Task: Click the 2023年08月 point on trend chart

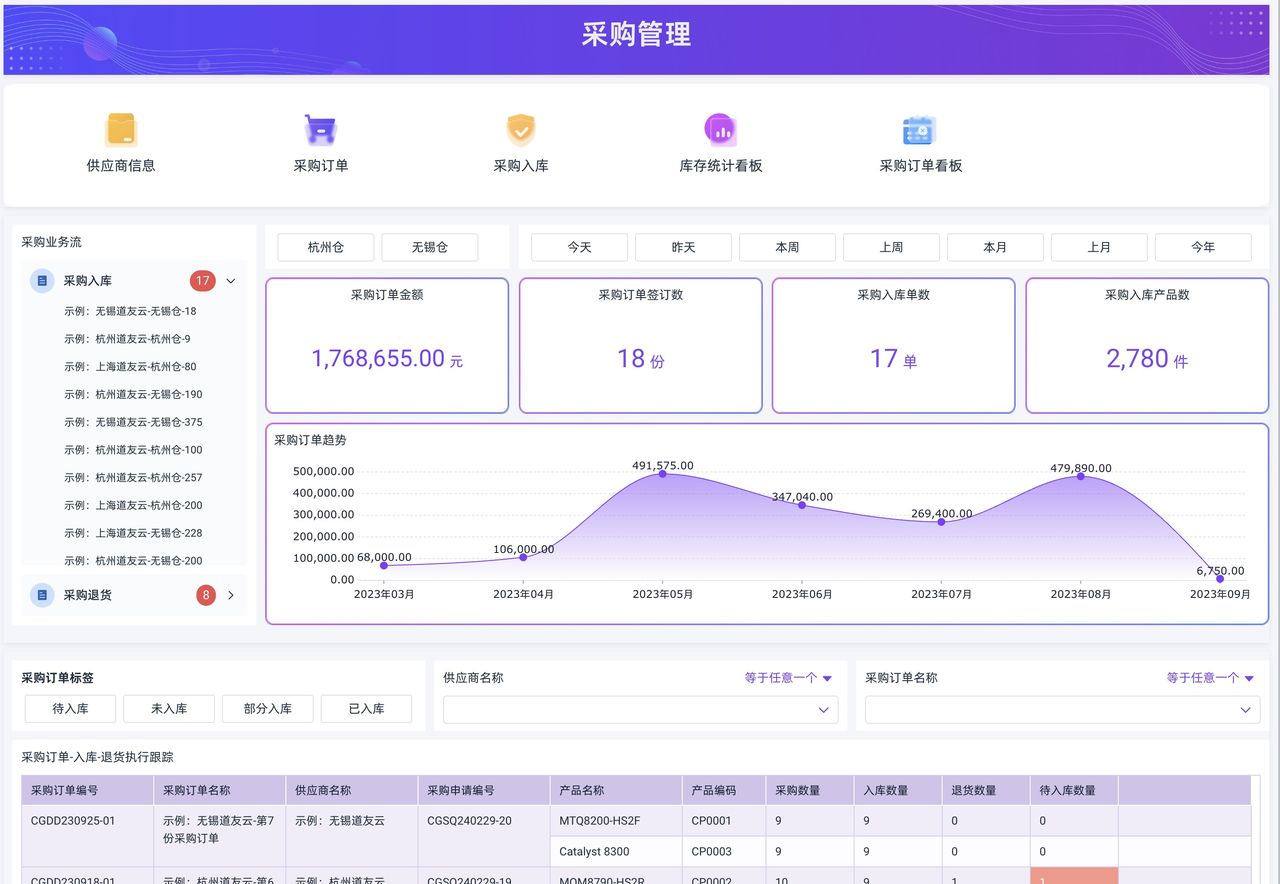Action: [x=1080, y=477]
